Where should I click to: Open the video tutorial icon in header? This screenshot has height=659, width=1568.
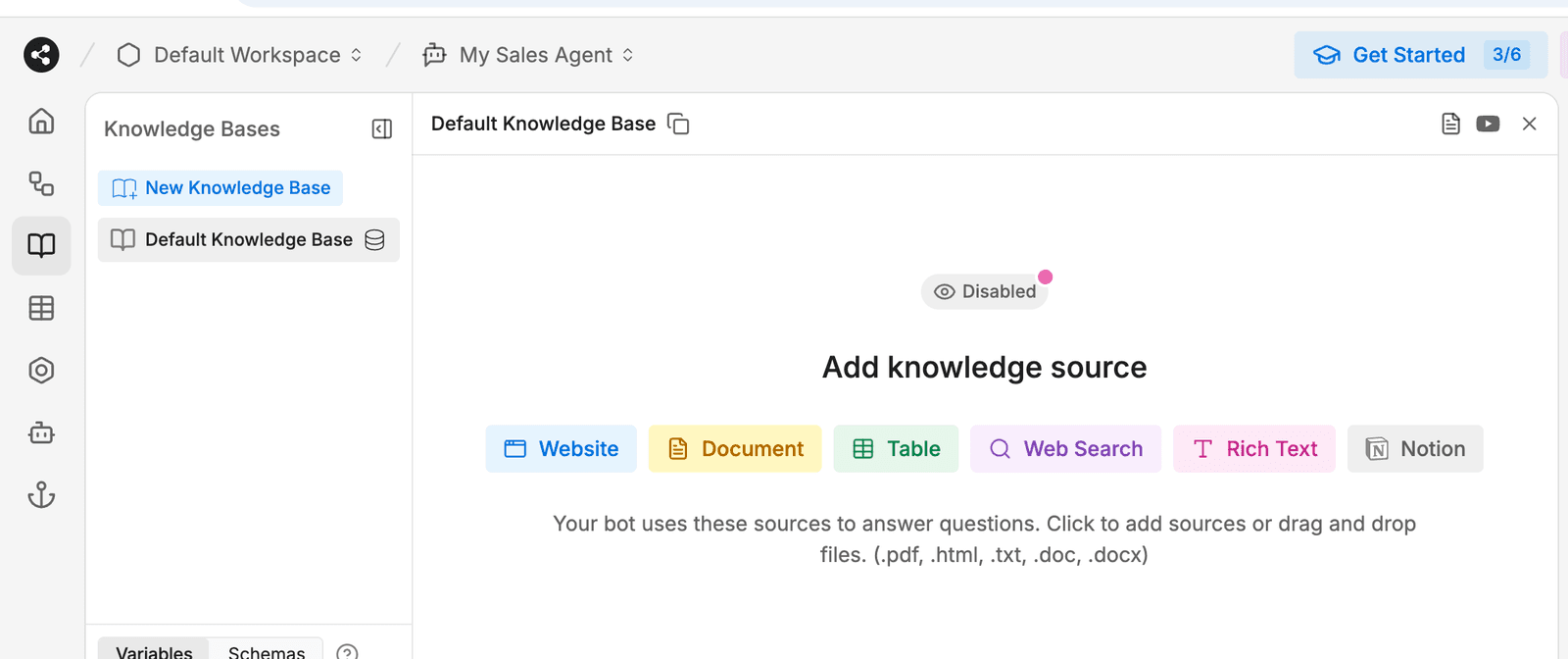point(1488,124)
